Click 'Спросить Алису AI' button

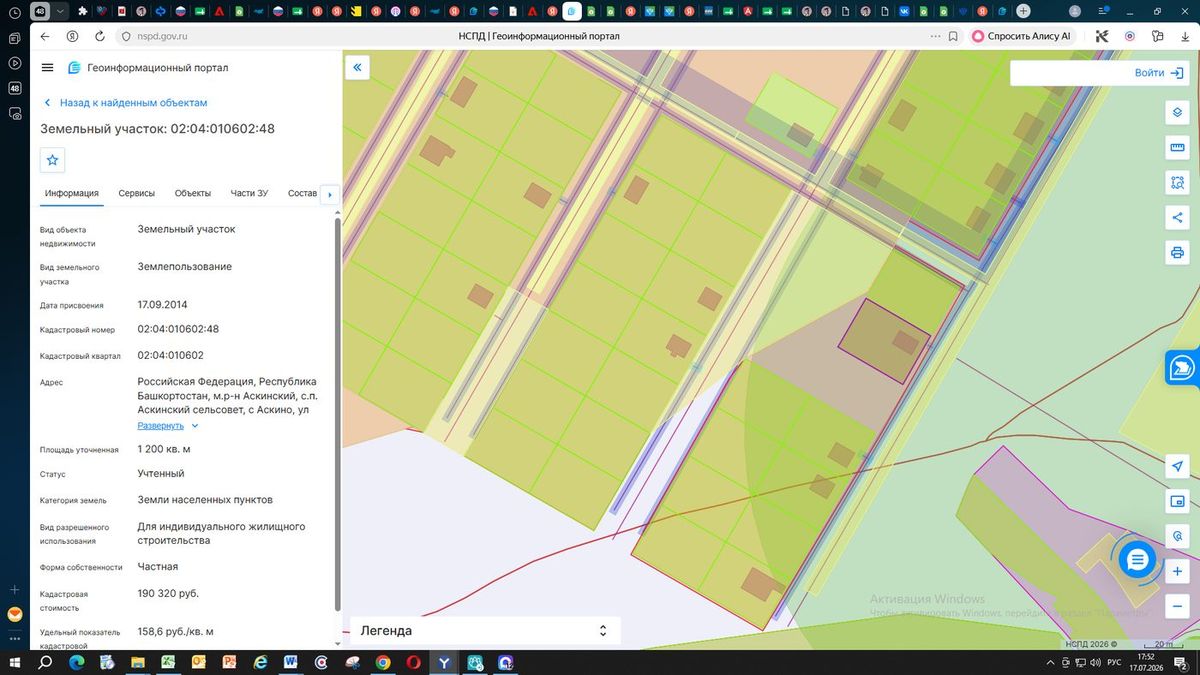tap(1021, 36)
